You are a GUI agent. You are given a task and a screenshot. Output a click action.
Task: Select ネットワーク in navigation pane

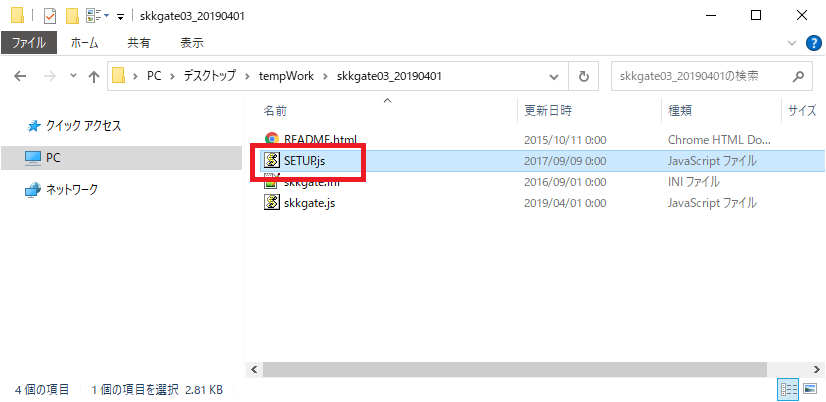[62, 190]
